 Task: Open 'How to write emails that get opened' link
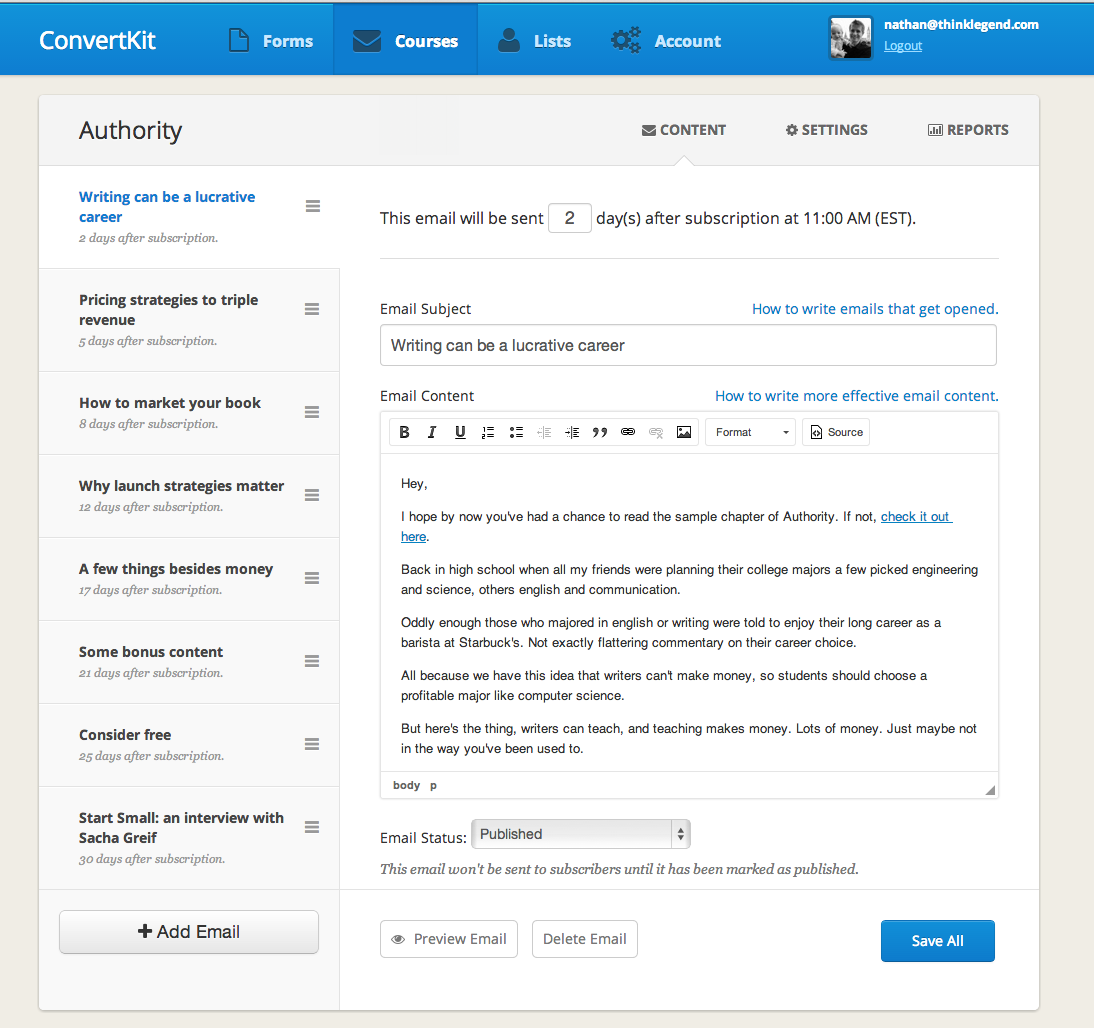tap(874, 309)
